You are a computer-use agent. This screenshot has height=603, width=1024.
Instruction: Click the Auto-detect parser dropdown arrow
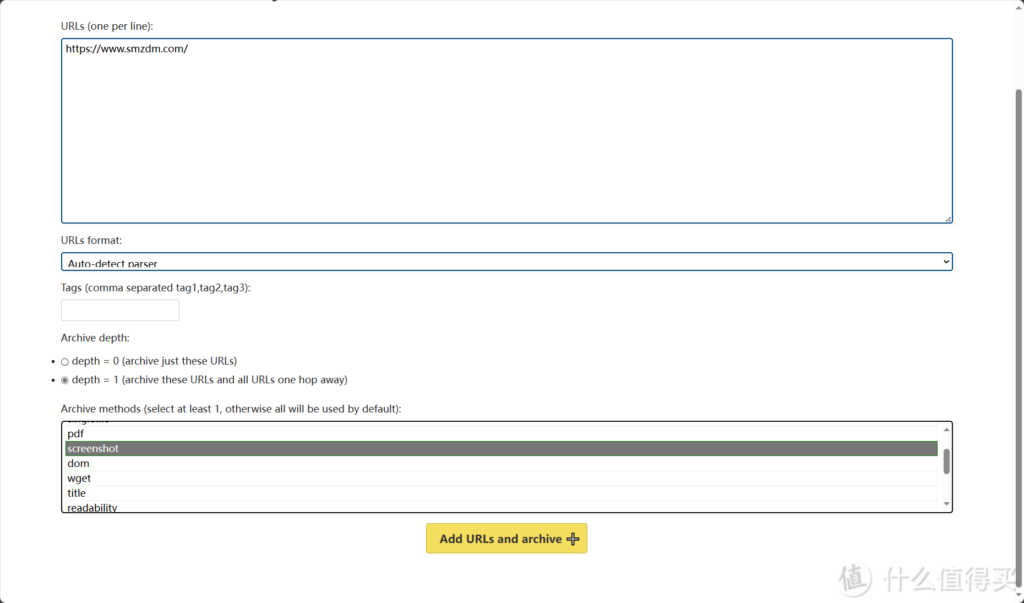coord(945,262)
